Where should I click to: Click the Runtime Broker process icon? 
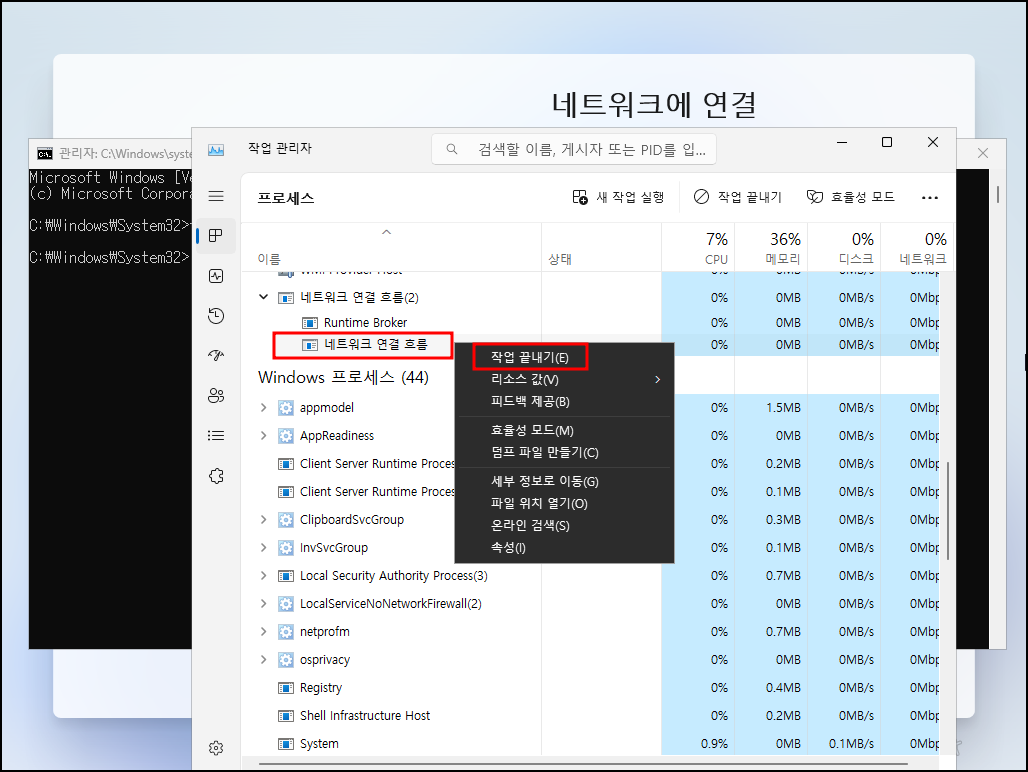pos(309,323)
